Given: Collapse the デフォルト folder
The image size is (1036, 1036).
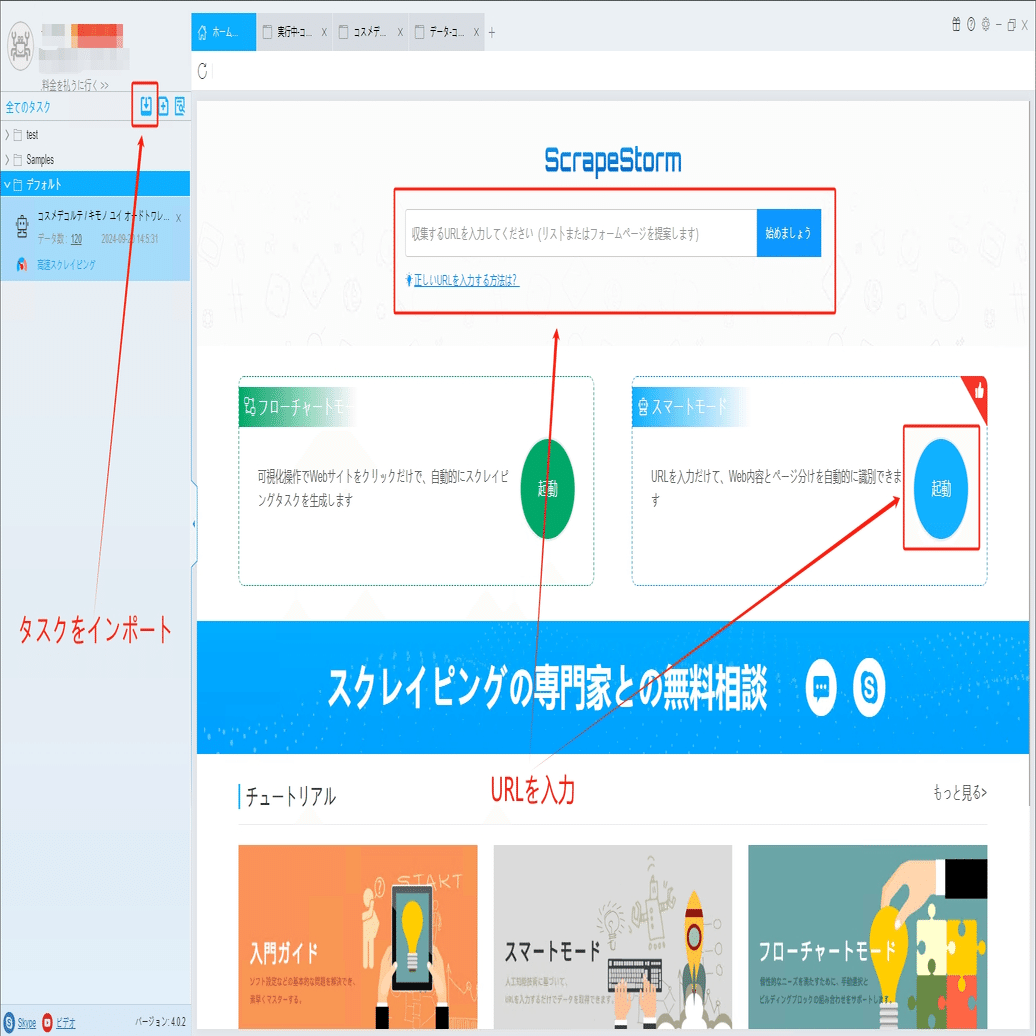Looking at the screenshot, I should 7,184.
